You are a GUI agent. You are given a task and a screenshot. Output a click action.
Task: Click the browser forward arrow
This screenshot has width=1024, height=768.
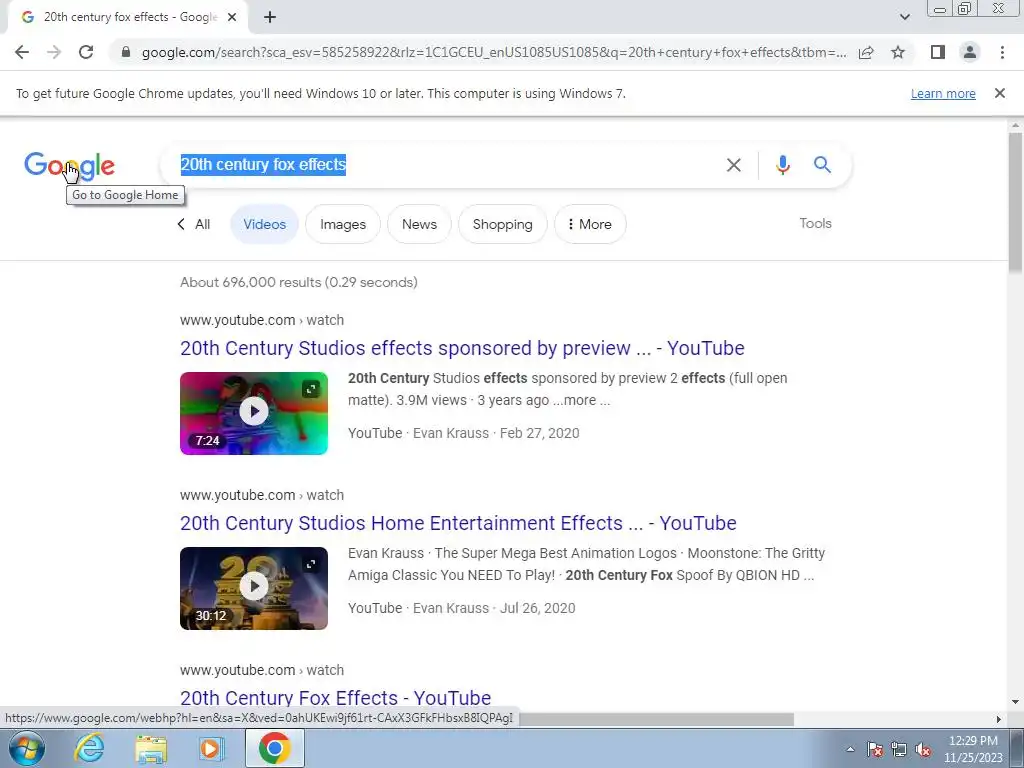click(x=54, y=52)
